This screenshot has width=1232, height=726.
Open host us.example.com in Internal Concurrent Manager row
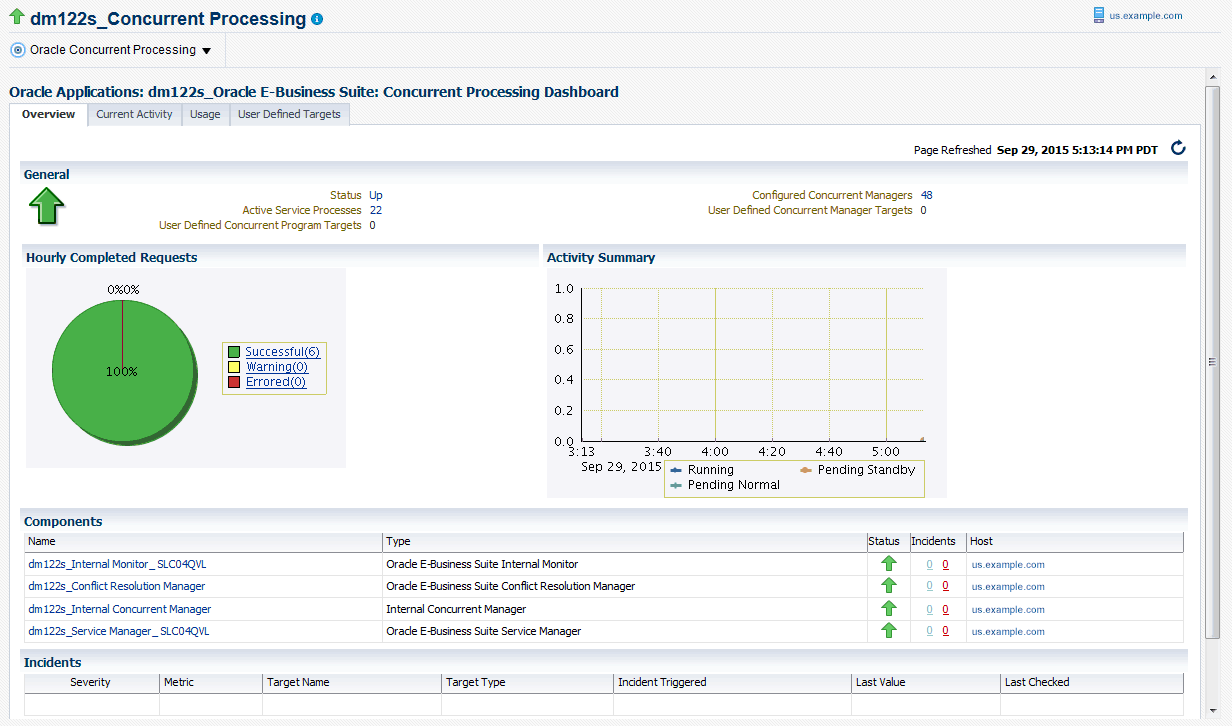click(x=1008, y=609)
